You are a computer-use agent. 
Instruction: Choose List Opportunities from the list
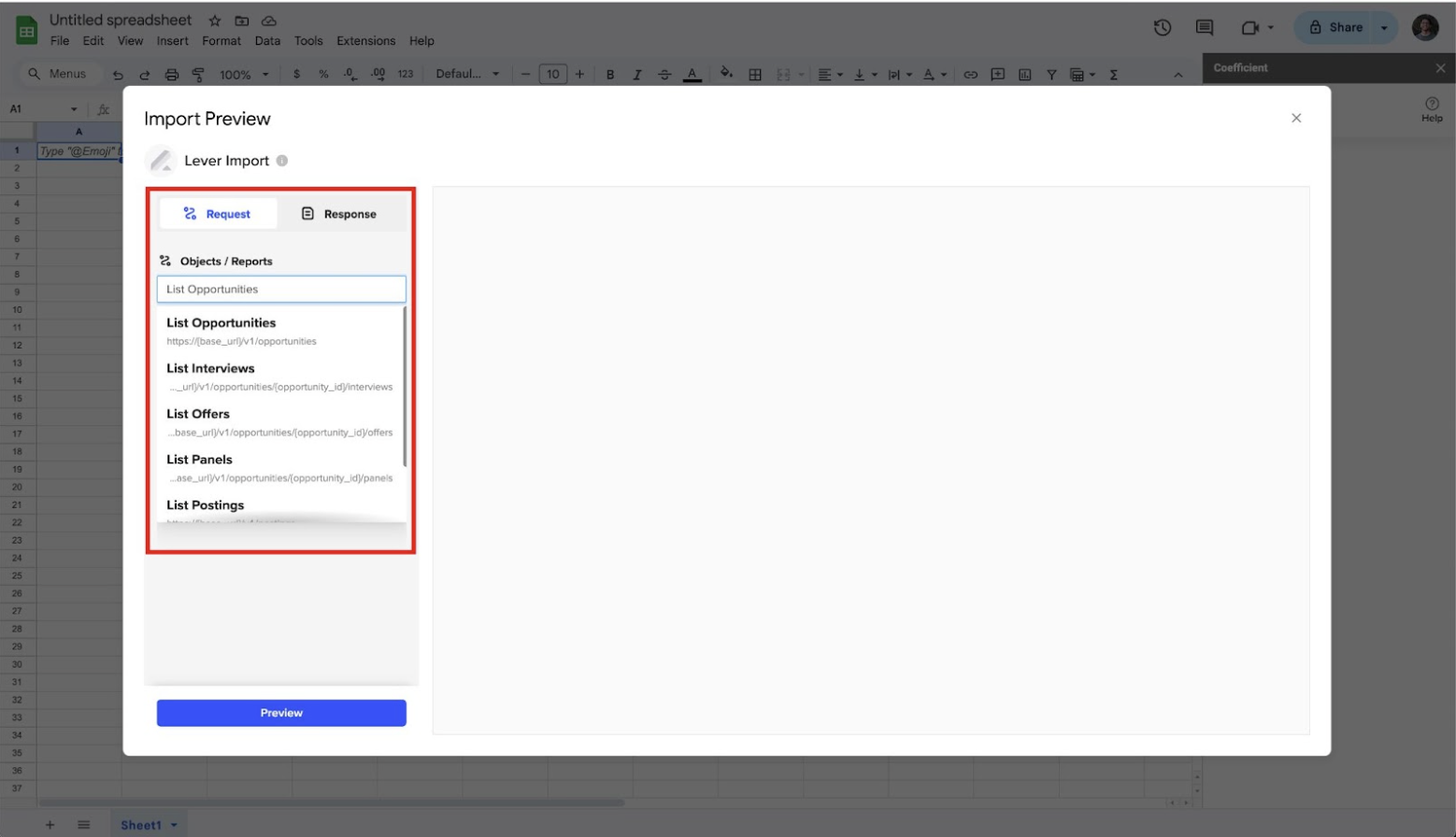click(x=280, y=331)
